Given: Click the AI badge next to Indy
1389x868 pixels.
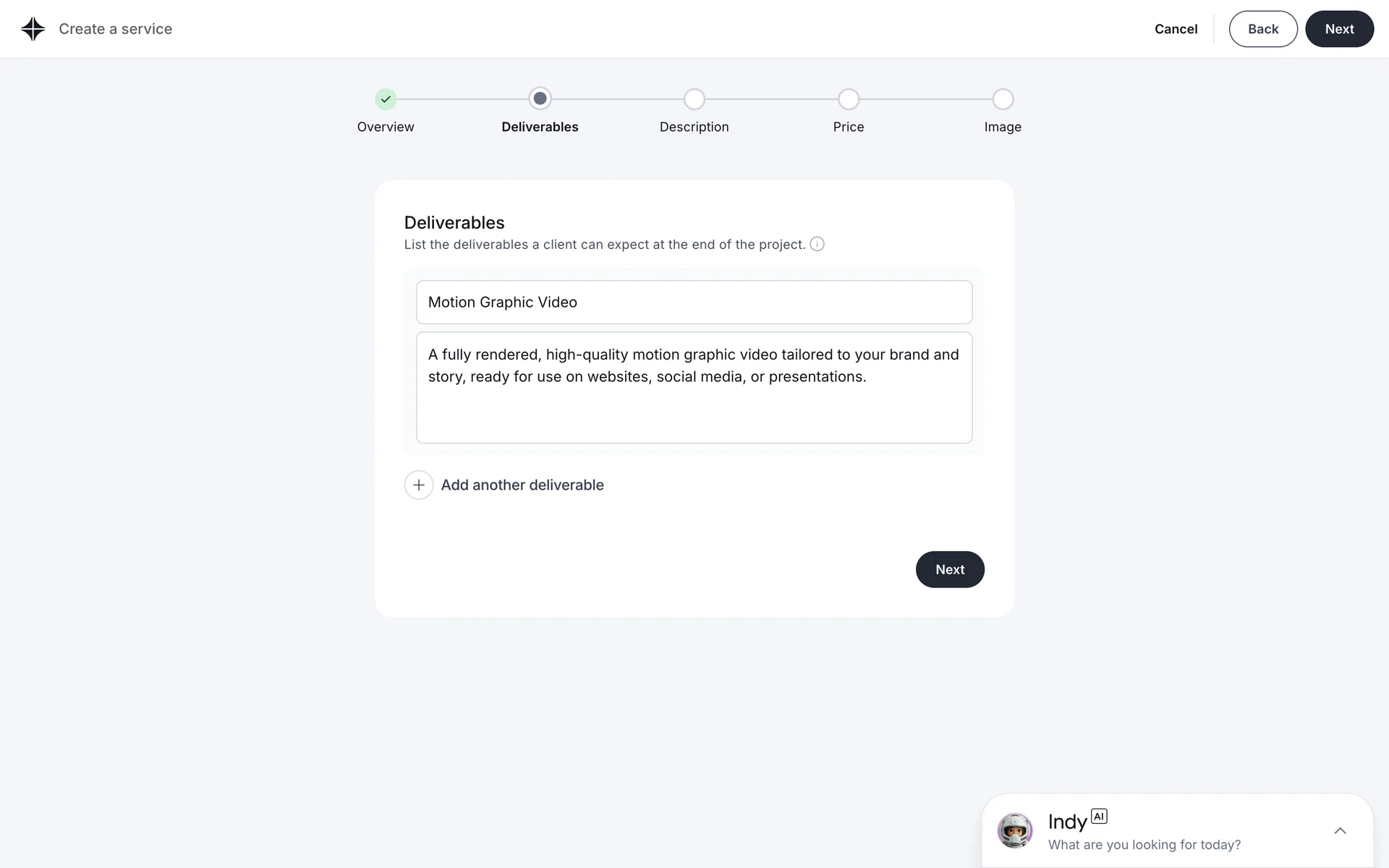Looking at the screenshot, I should point(1099,817).
